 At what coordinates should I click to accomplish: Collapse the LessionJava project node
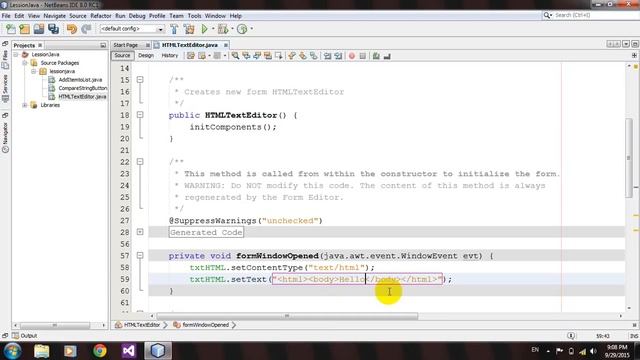16,54
